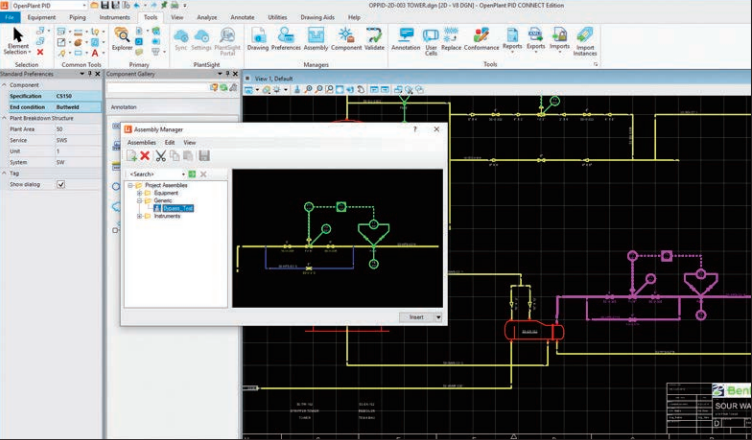The height and width of the screenshot is (440, 752).
Task: Open the Search field dropdown in Assembly Manager
Action: click(183, 174)
